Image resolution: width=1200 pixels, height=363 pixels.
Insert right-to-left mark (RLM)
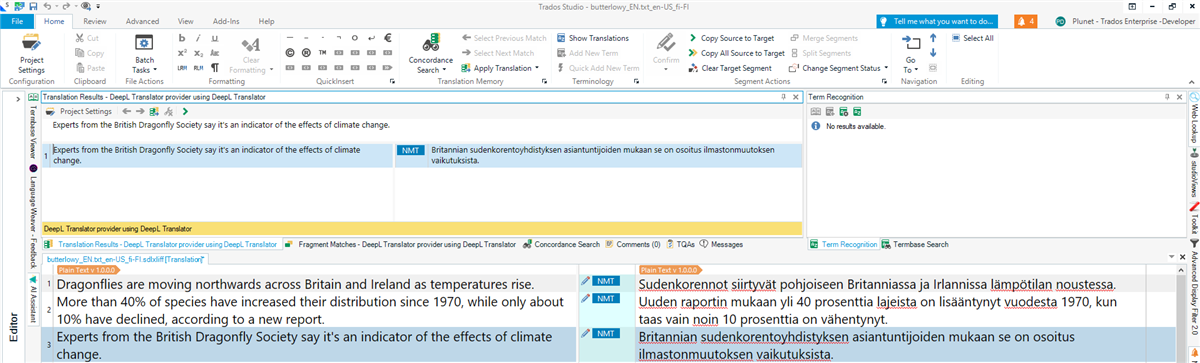pyautogui.click(x=199, y=68)
